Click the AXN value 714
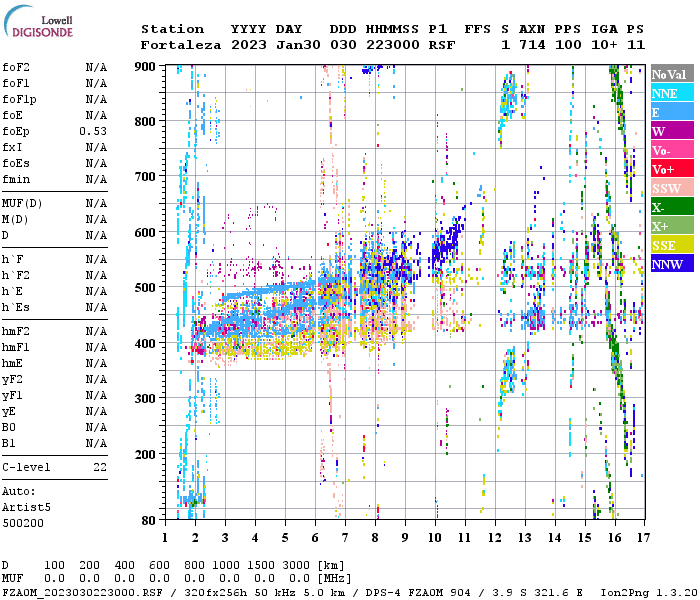The height and width of the screenshot is (600, 700). point(532,45)
